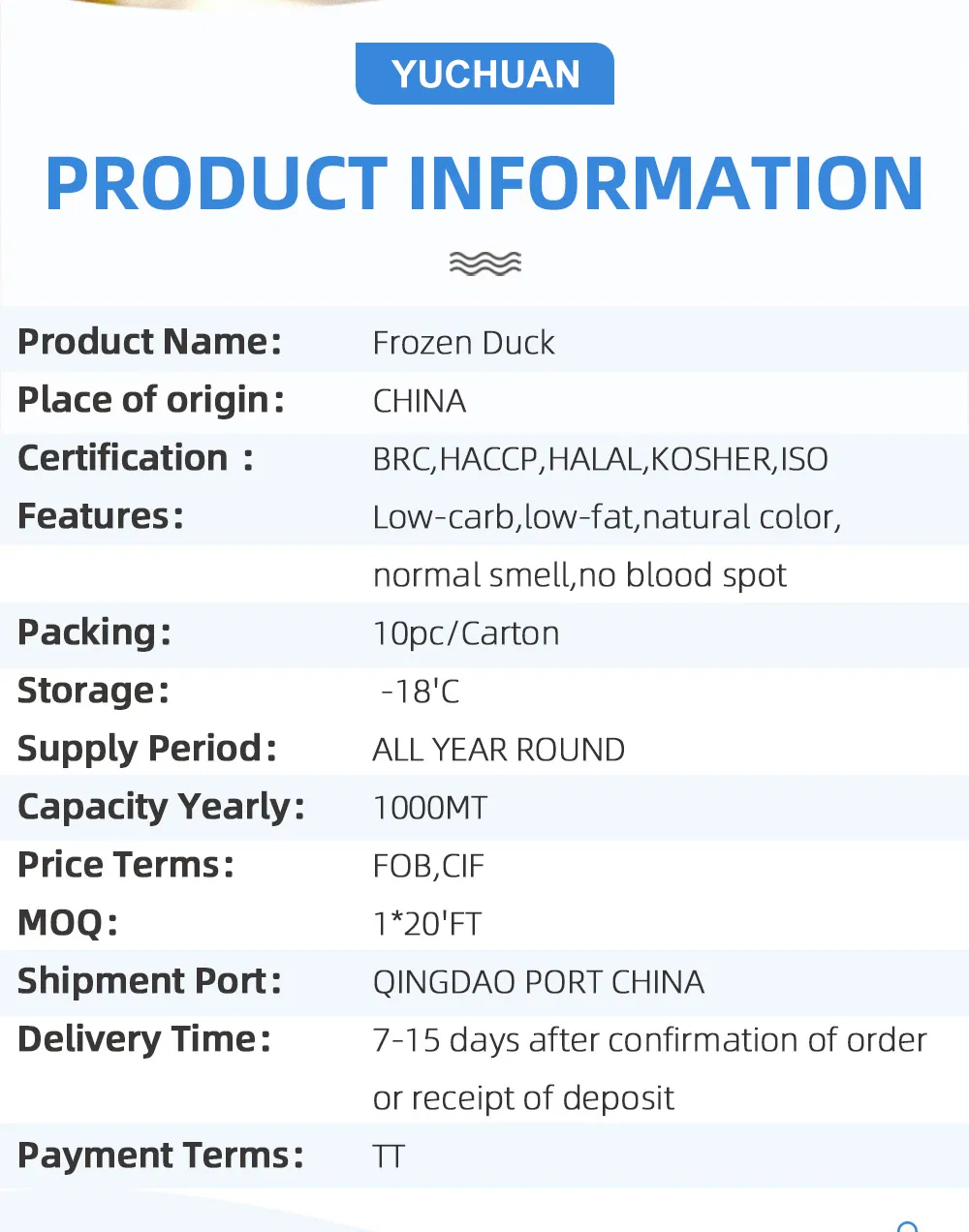969x1232 pixels.
Task: Click the ALL YEAR ROUND text
Action: (x=498, y=750)
